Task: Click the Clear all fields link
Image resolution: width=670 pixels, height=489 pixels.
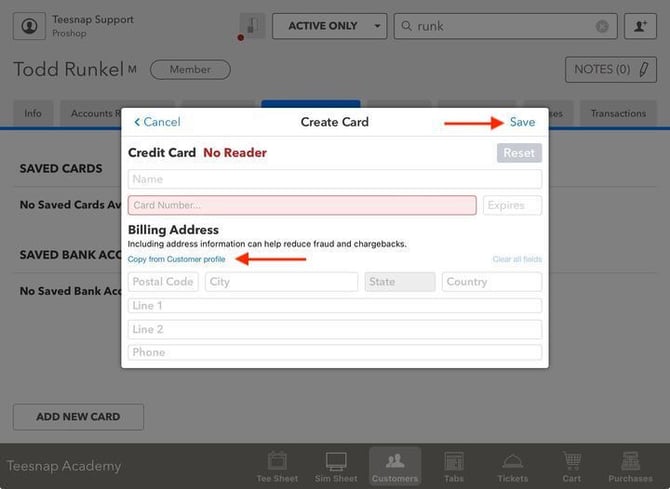Action: click(x=517, y=259)
